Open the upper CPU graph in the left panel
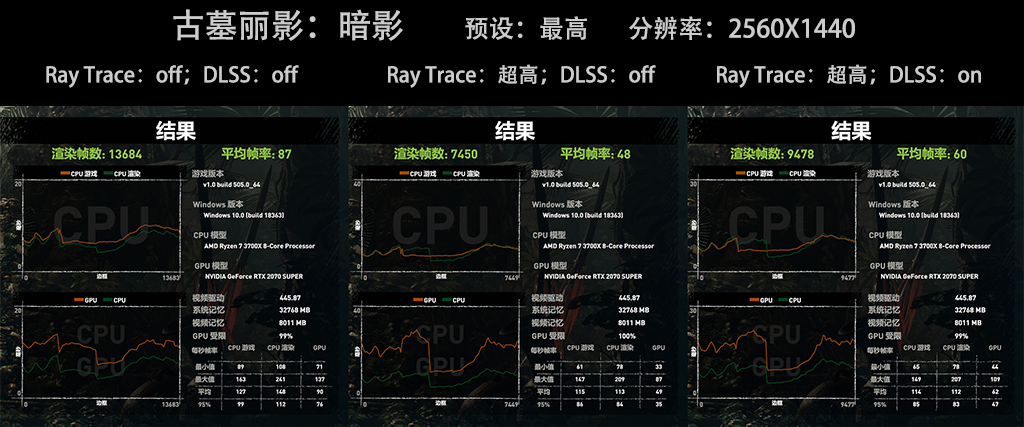 coord(101,226)
